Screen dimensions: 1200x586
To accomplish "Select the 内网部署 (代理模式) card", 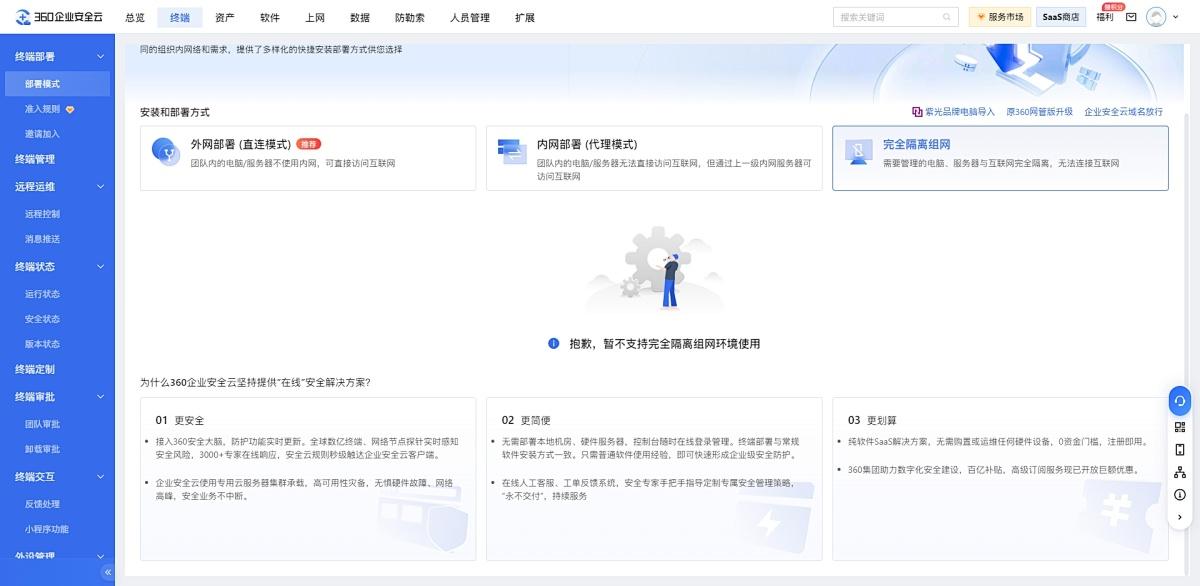I will pyautogui.click(x=654, y=158).
